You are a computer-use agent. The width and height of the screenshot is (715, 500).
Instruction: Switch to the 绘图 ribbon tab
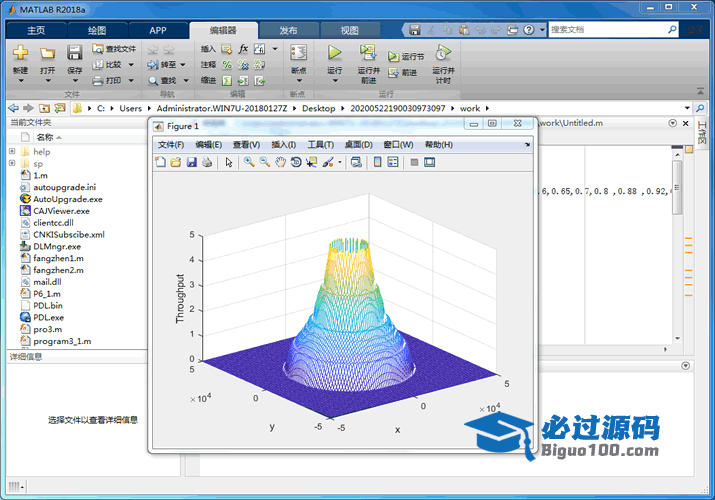[x=96, y=31]
